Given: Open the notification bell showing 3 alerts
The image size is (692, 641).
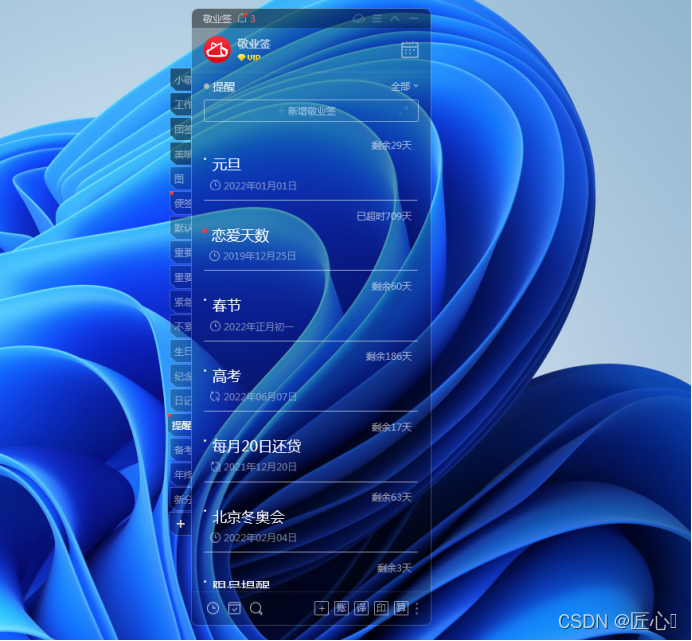Looking at the screenshot, I should pyautogui.click(x=246, y=18).
